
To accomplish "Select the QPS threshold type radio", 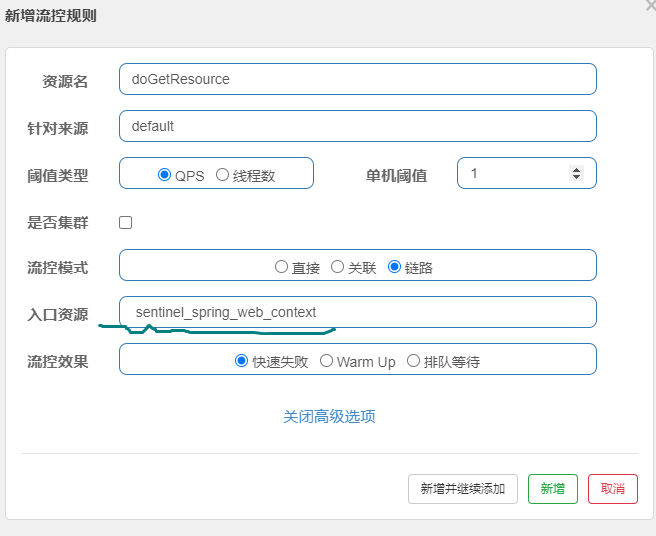I will (164, 174).
